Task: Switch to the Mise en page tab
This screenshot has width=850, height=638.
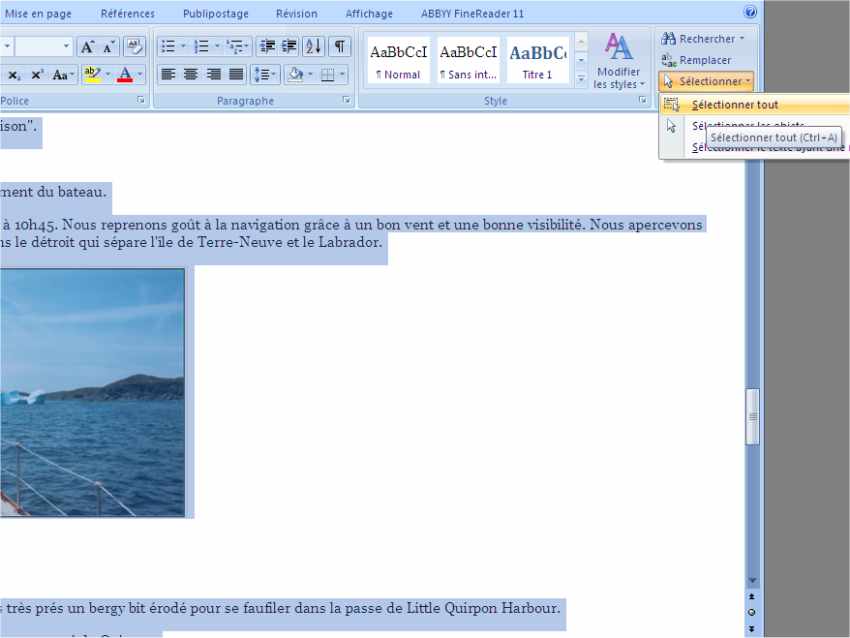Action: [38, 14]
